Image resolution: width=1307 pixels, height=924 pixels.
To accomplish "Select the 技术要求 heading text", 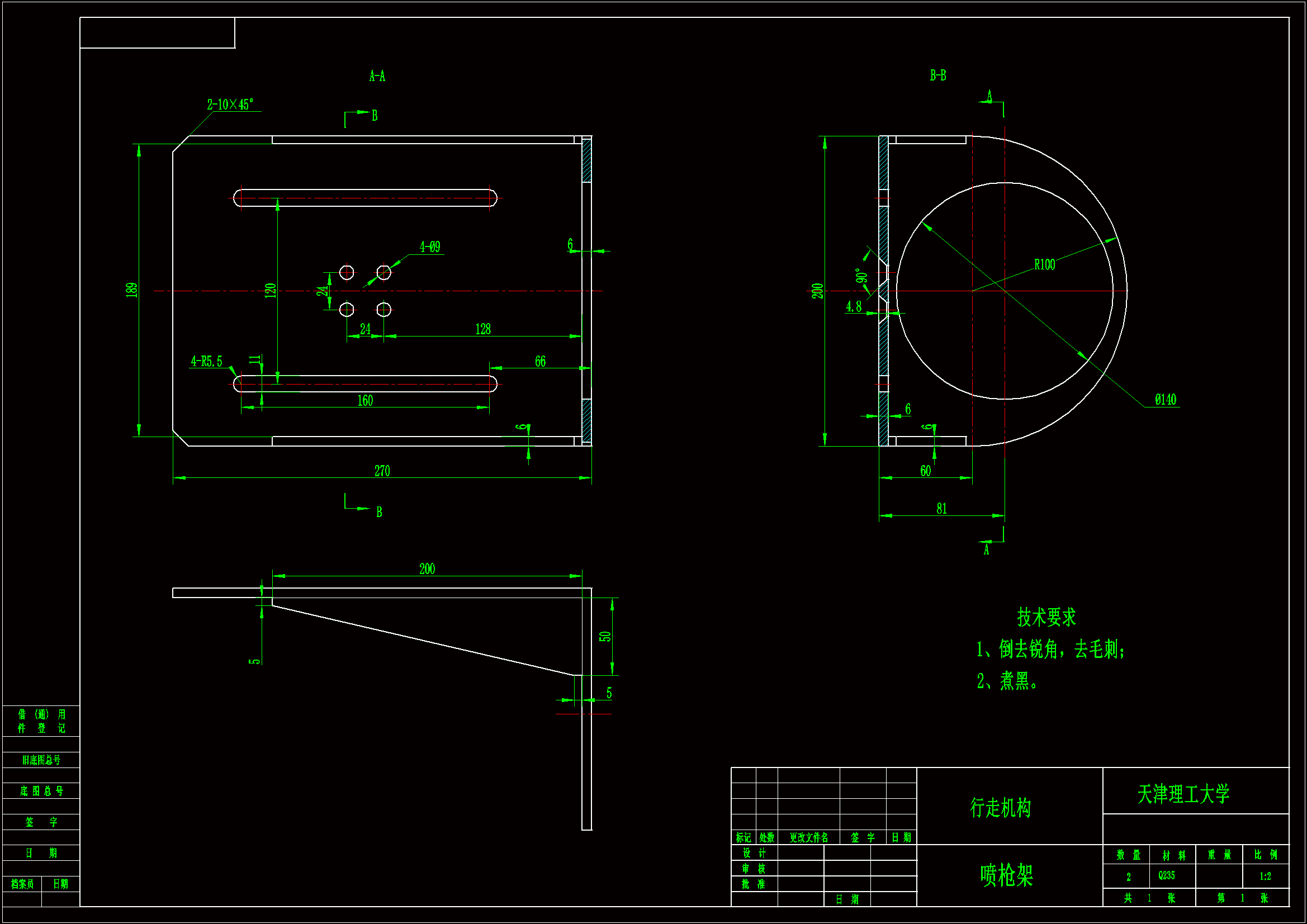I will pyautogui.click(x=1046, y=617).
